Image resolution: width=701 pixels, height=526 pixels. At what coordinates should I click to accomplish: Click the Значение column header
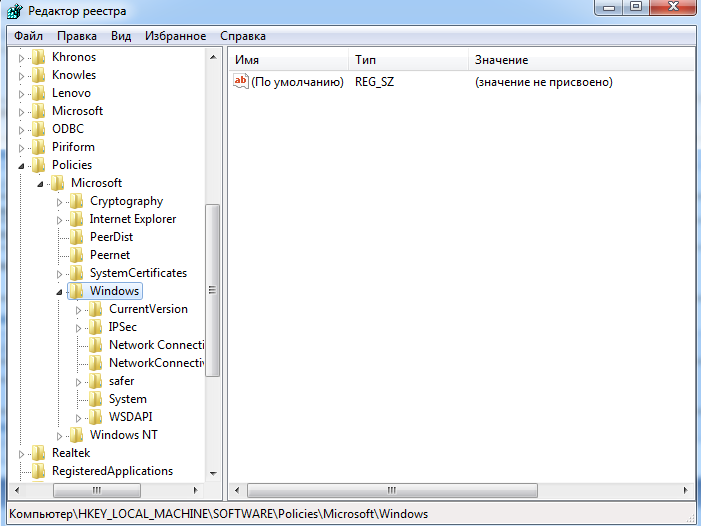(581, 60)
